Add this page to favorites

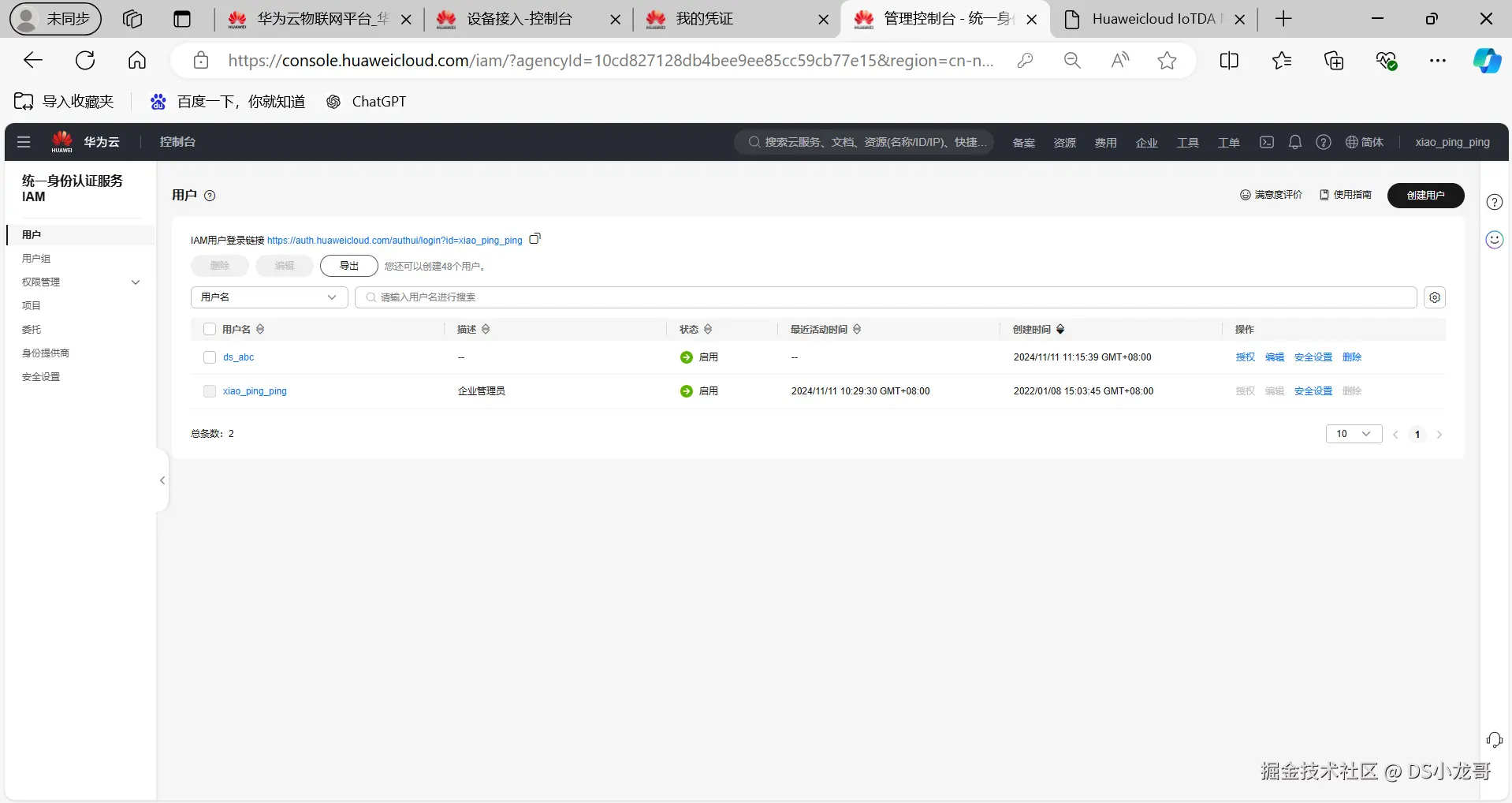pos(1168,60)
